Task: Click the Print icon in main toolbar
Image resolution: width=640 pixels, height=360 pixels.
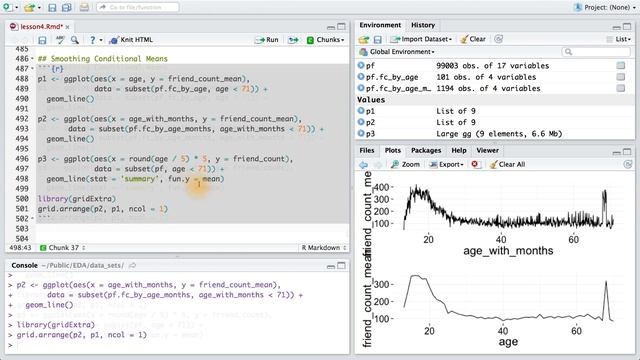Action: [84, 7]
